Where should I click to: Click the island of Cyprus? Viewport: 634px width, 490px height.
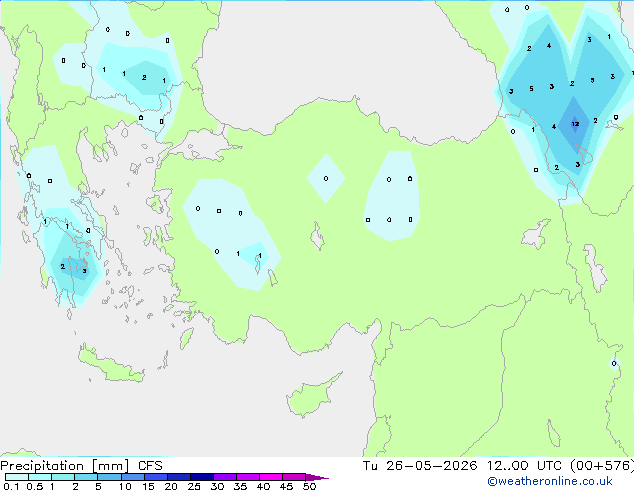(x=309, y=398)
